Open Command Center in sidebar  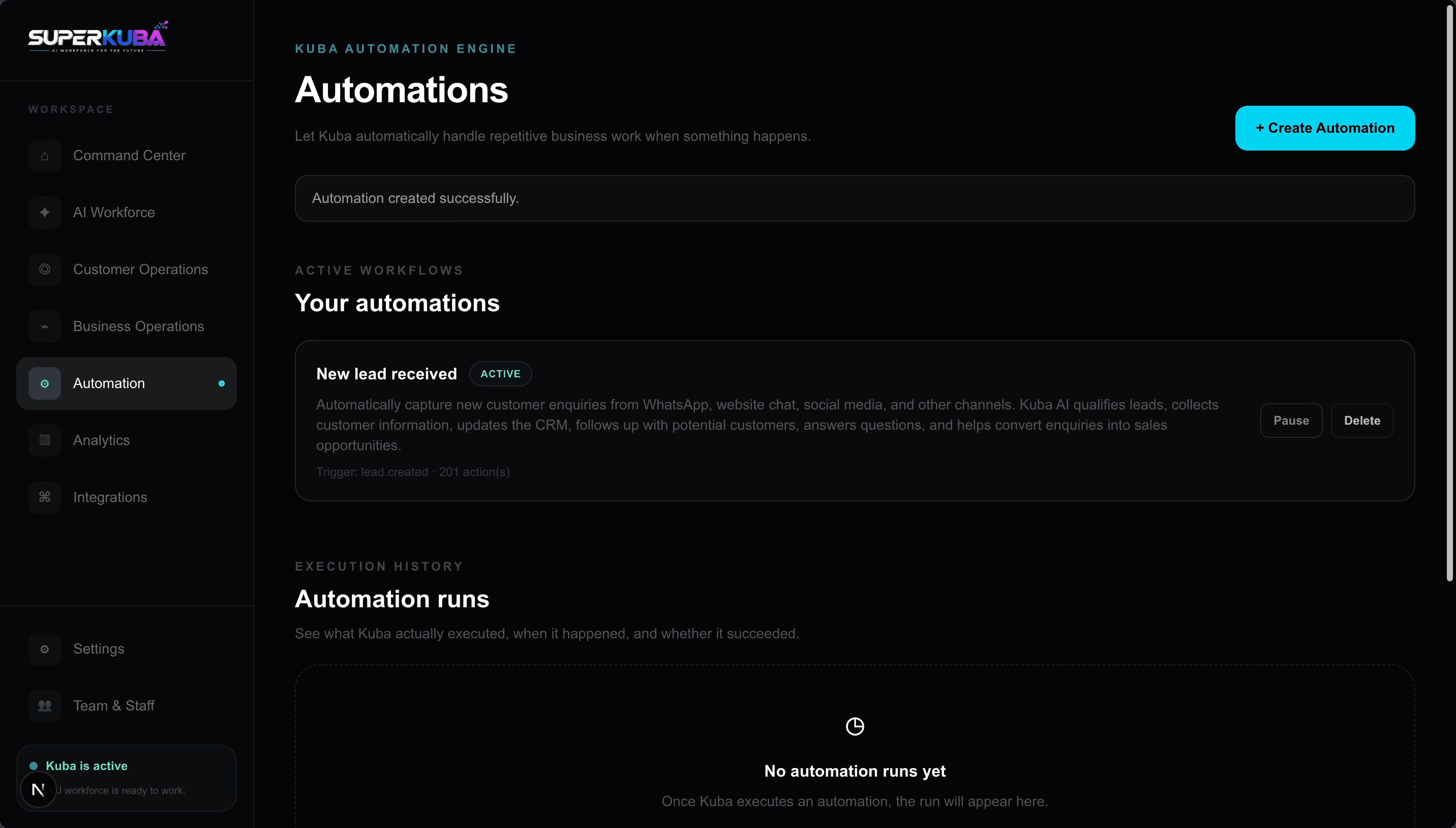coord(127,156)
